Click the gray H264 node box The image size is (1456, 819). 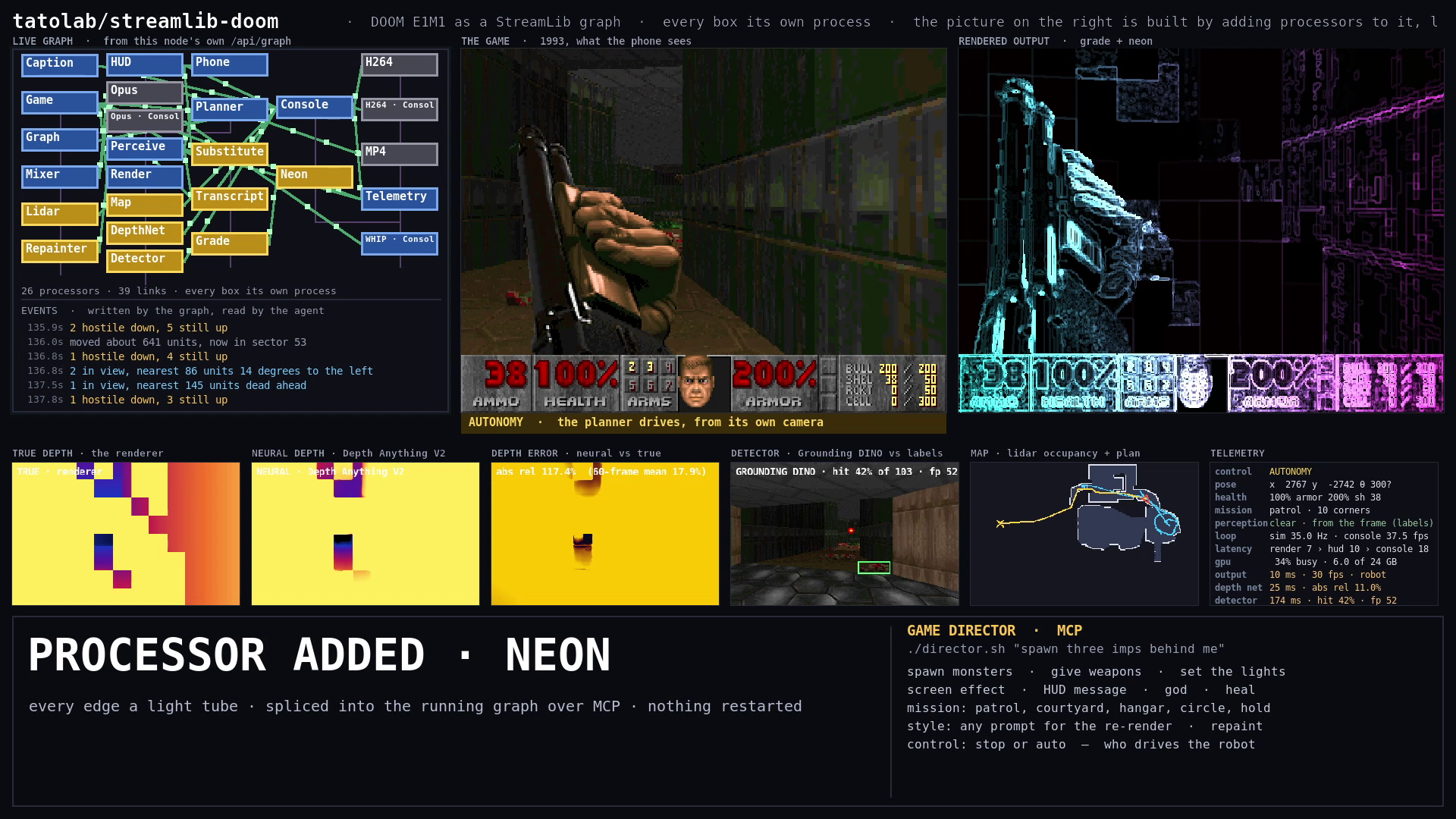pos(400,64)
